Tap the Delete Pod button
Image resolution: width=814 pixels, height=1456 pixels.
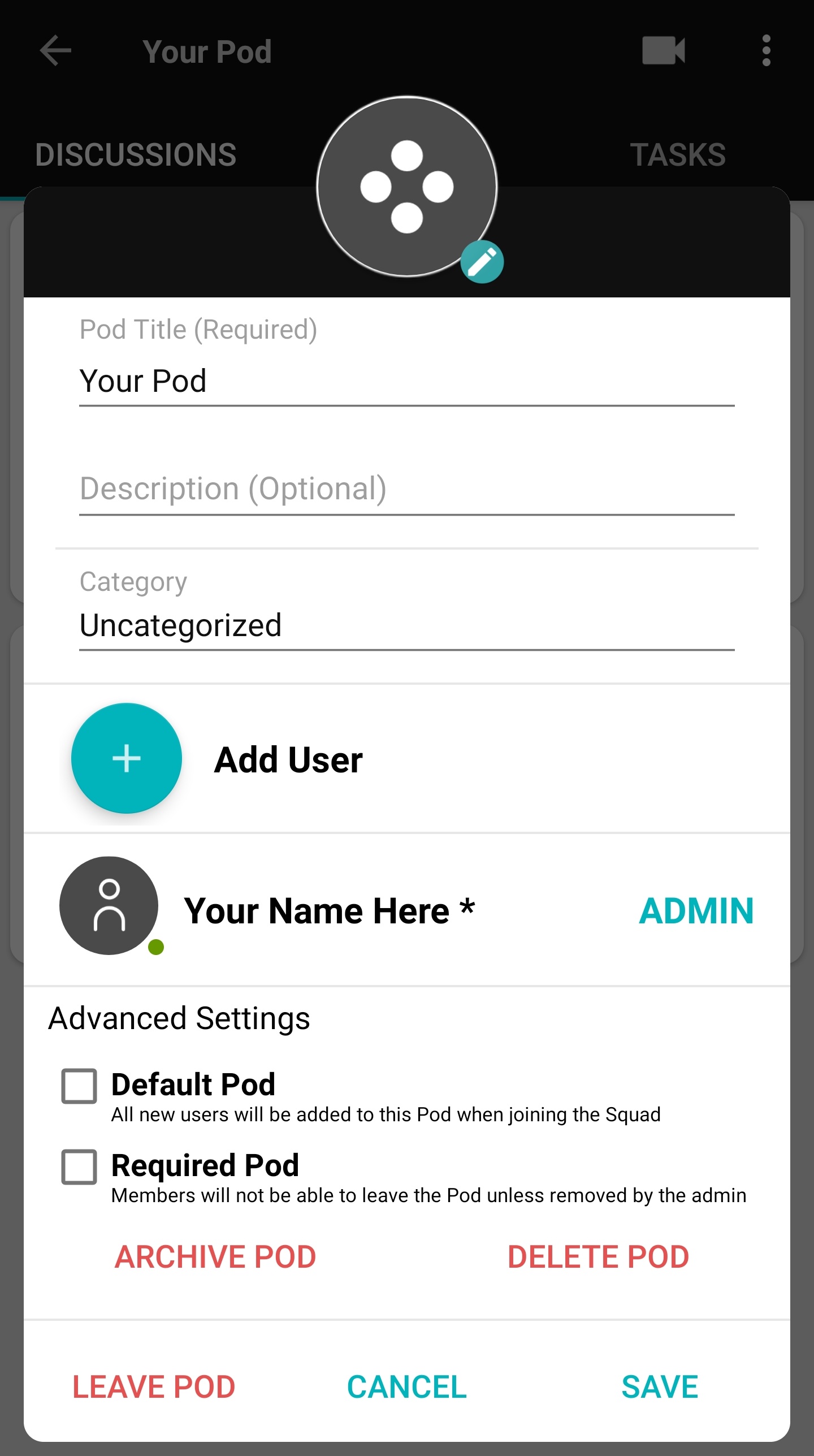coord(598,1257)
